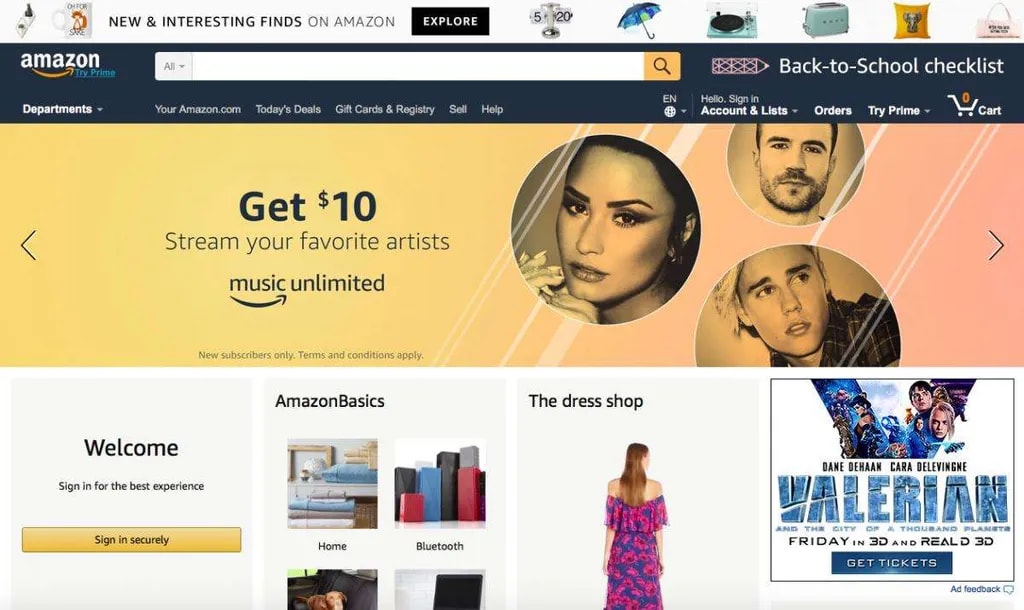Image resolution: width=1024 pixels, height=610 pixels.
Task: Open Today's Deals in navigation
Action: 288,109
